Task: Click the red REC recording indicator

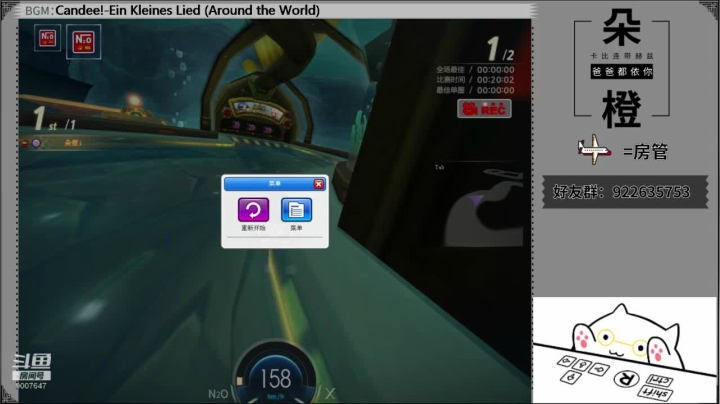Action: click(484, 109)
